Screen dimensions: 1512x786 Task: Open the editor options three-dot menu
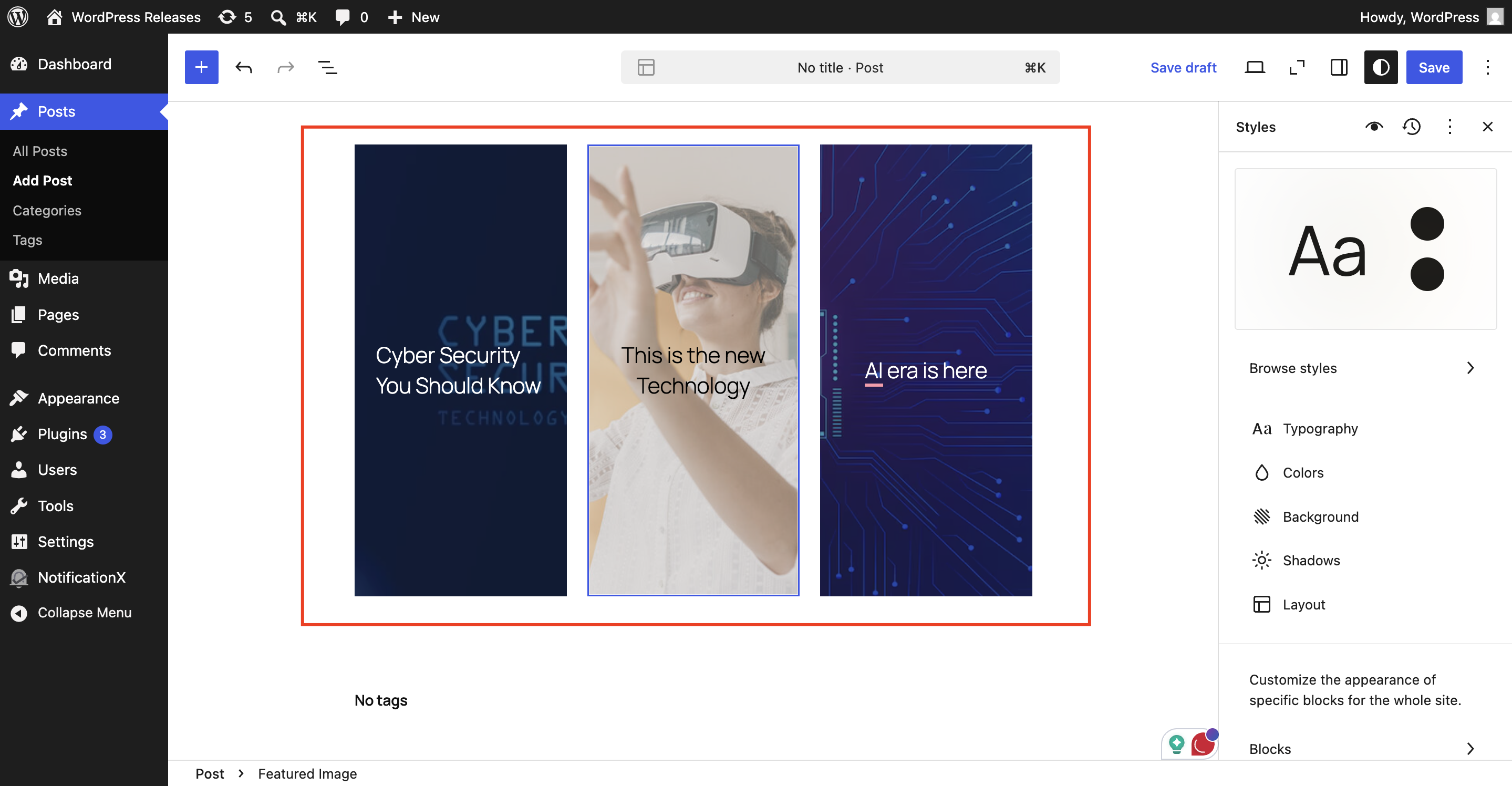[x=1487, y=67]
